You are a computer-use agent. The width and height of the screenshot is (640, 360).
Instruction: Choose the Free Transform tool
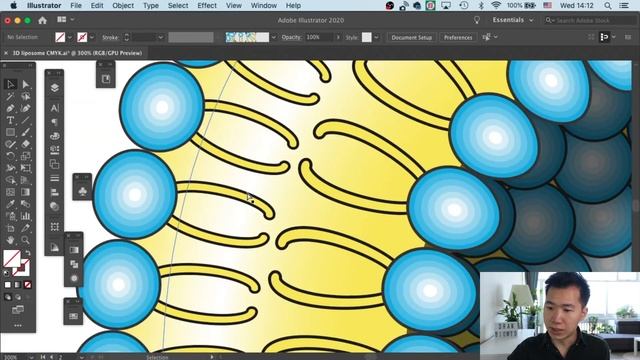26,168
